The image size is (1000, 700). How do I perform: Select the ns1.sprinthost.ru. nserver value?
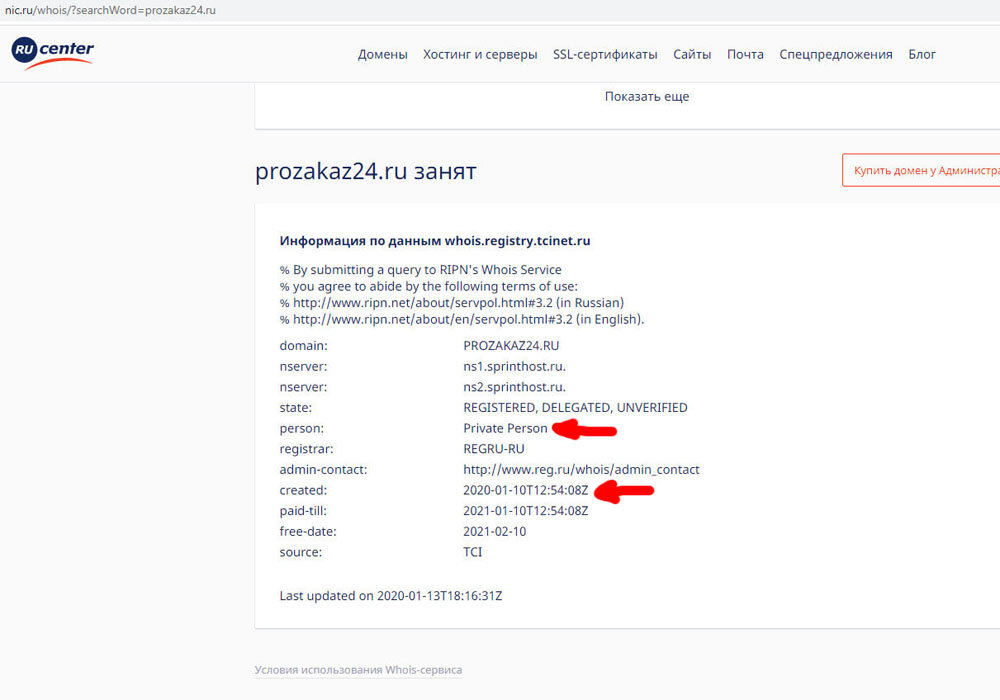[x=514, y=367]
